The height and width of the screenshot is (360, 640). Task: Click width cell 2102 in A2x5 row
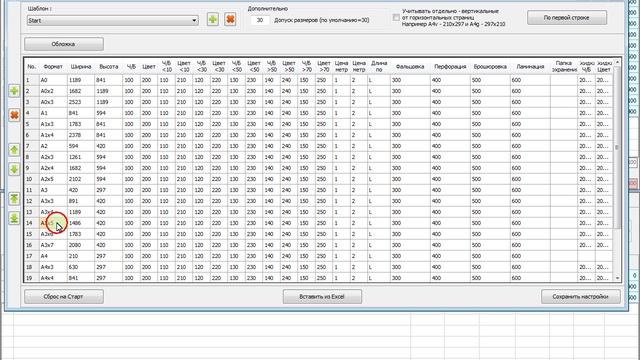(x=81, y=179)
